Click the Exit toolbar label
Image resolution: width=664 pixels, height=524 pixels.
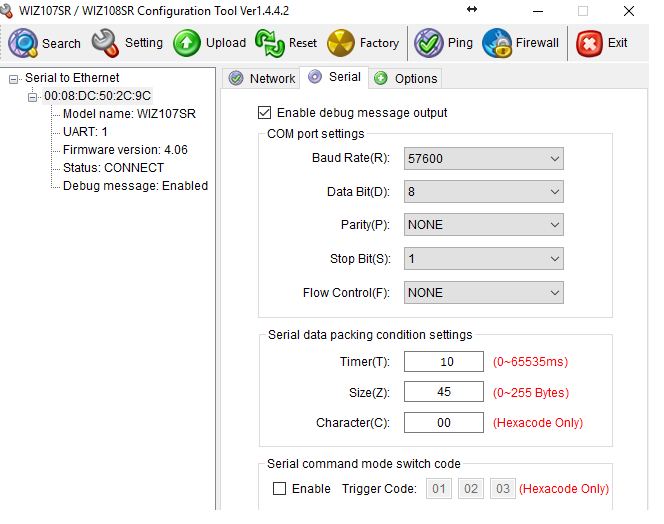coord(617,43)
